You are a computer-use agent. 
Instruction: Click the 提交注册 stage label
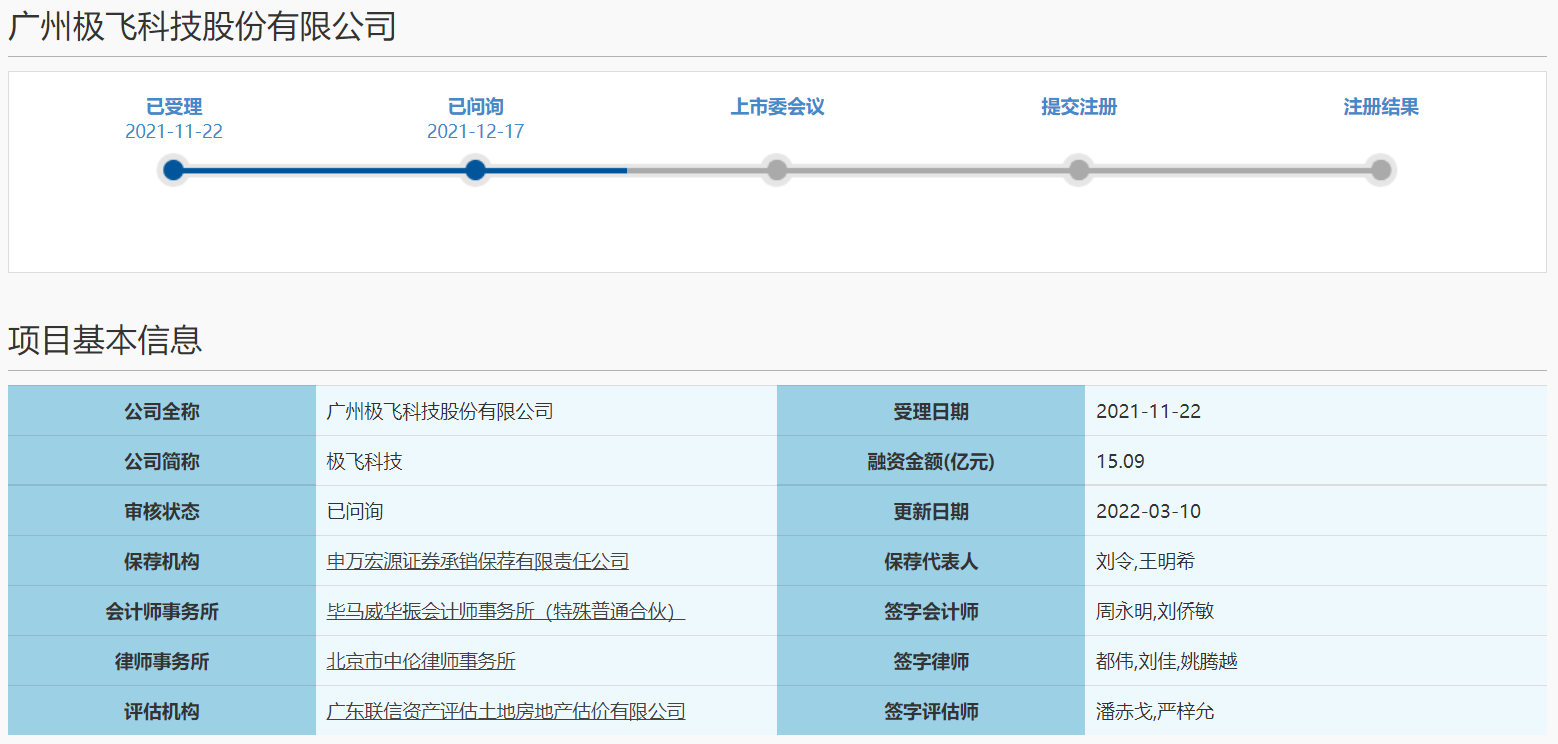(x=1079, y=107)
